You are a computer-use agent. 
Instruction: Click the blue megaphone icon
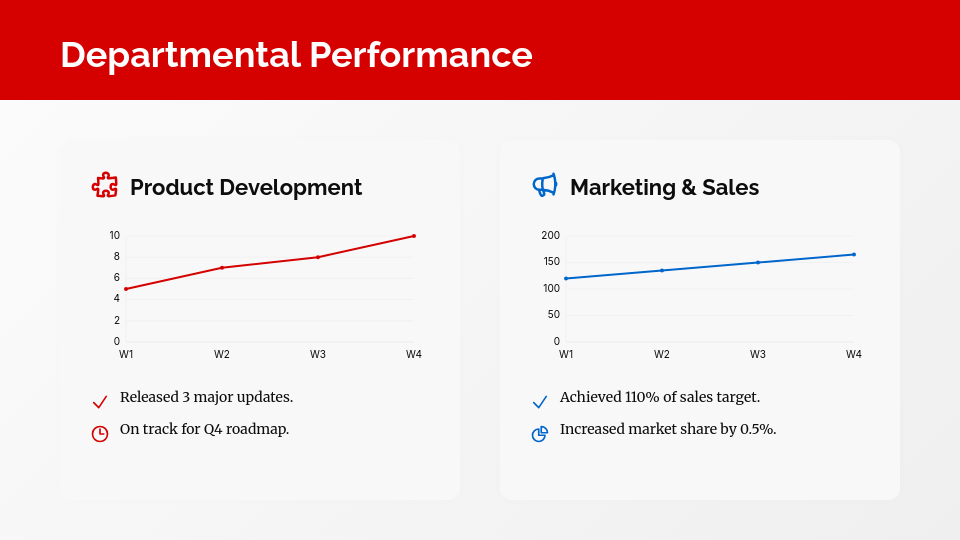544,185
